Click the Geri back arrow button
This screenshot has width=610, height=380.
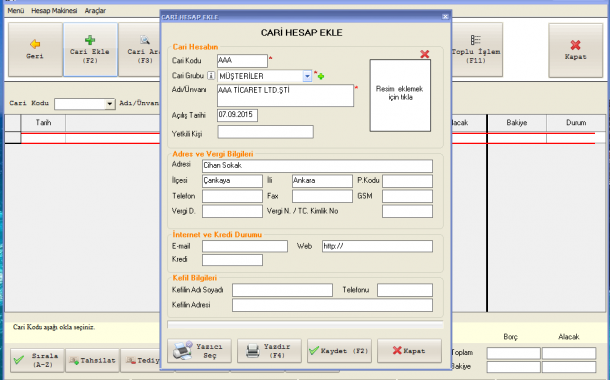click(35, 49)
